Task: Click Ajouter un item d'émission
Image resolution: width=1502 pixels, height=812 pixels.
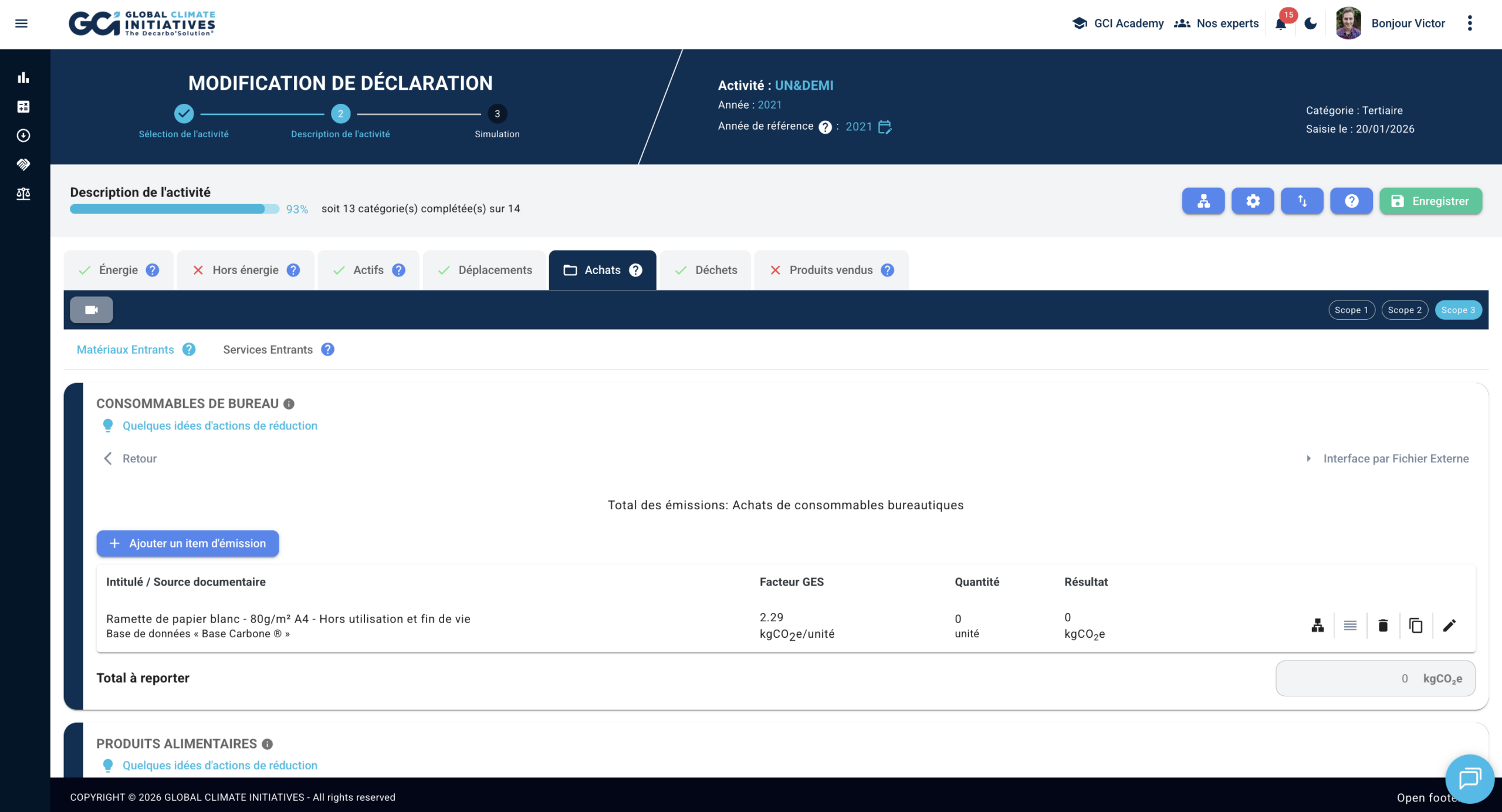Action: coord(188,543)
